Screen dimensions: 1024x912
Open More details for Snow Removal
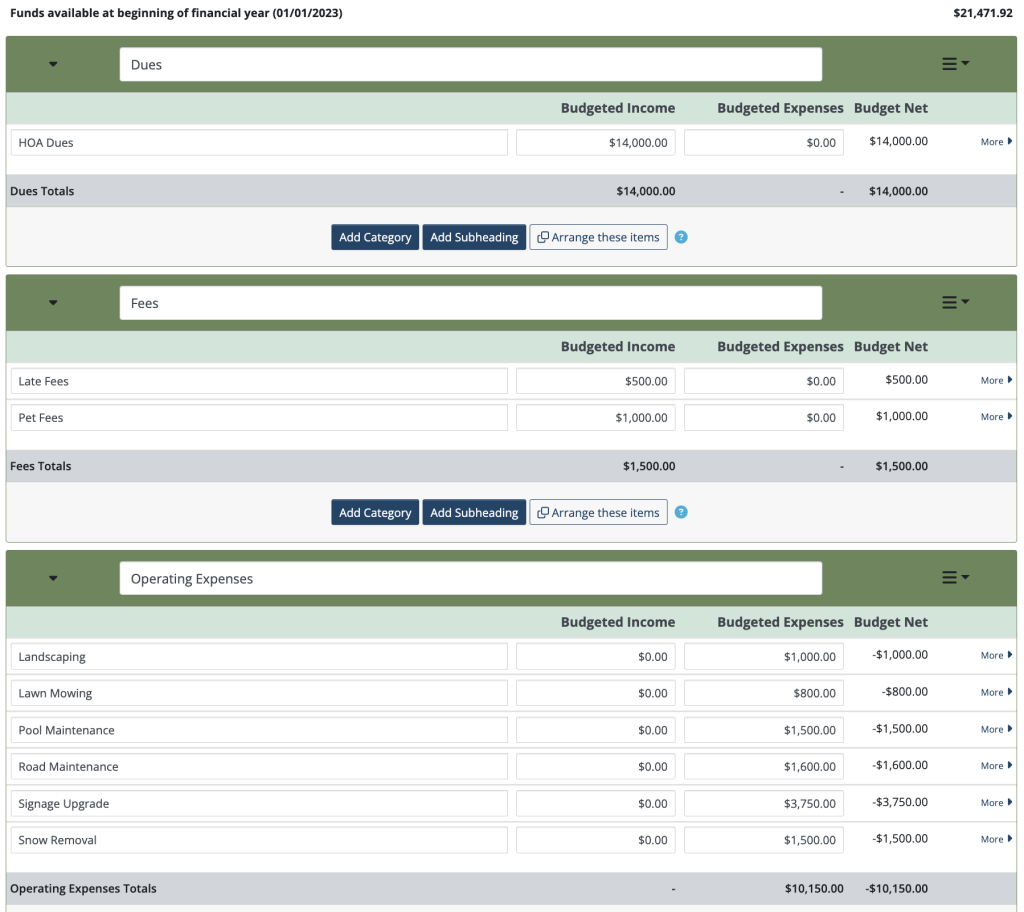pyautogui.click(x=993, y=839)
